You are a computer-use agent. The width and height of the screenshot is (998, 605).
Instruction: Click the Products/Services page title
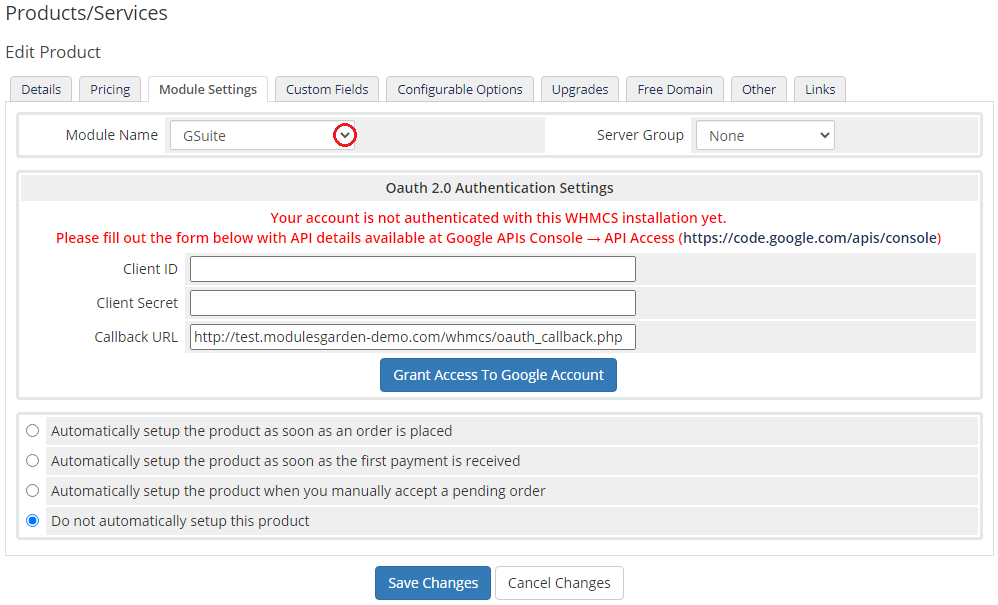(x=86, y=13)
